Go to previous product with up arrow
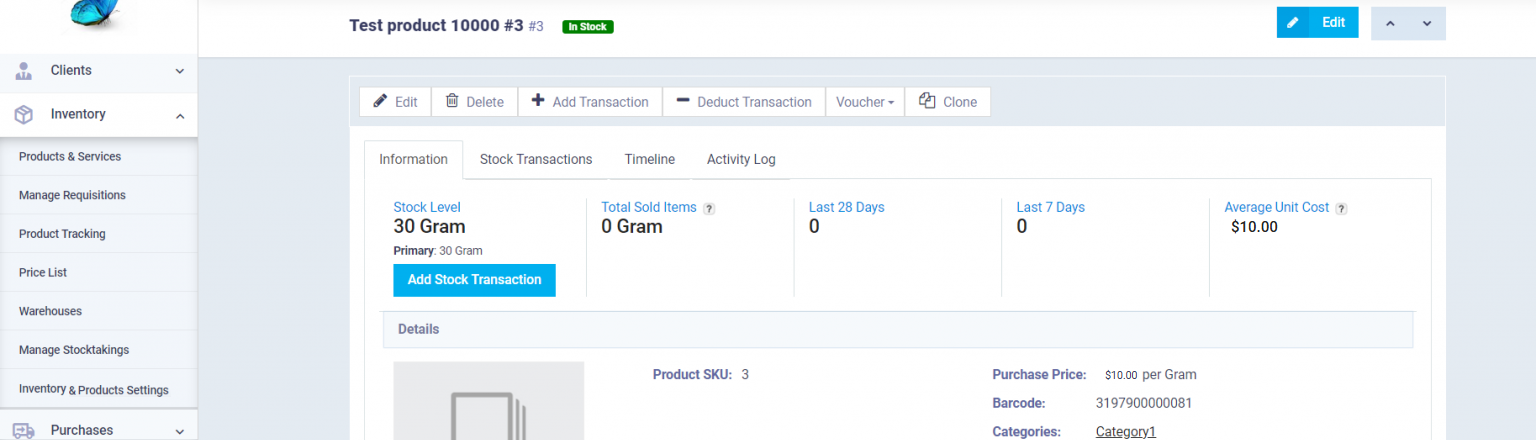The width and height of the screenshot is (1536, 440). click(1390, 23)
